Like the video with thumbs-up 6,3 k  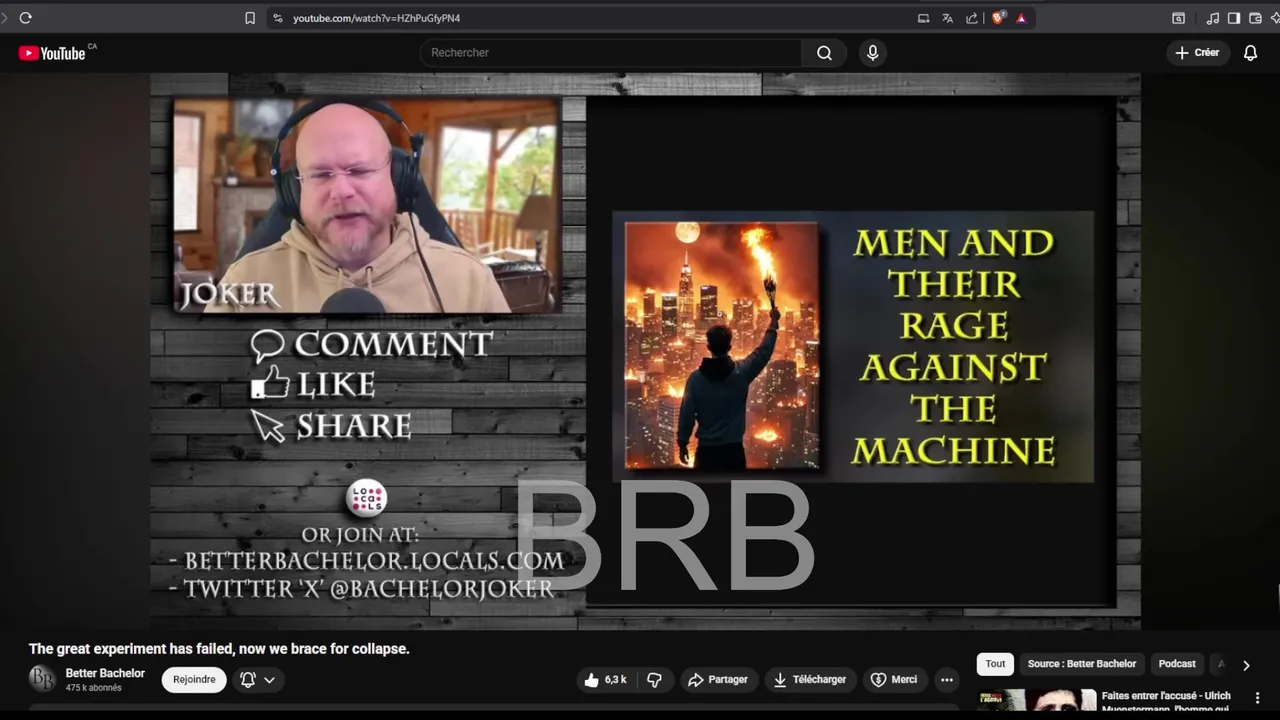tap(607, 680)
